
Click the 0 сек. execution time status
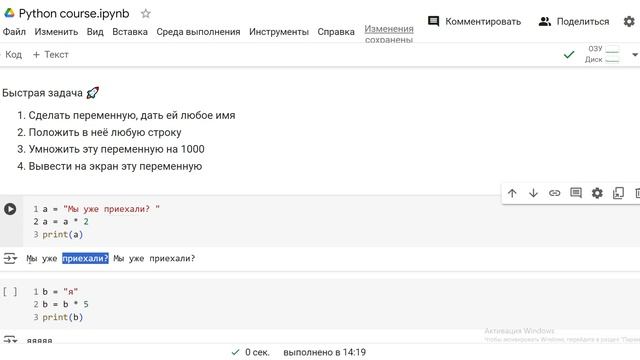pos(257,352)
